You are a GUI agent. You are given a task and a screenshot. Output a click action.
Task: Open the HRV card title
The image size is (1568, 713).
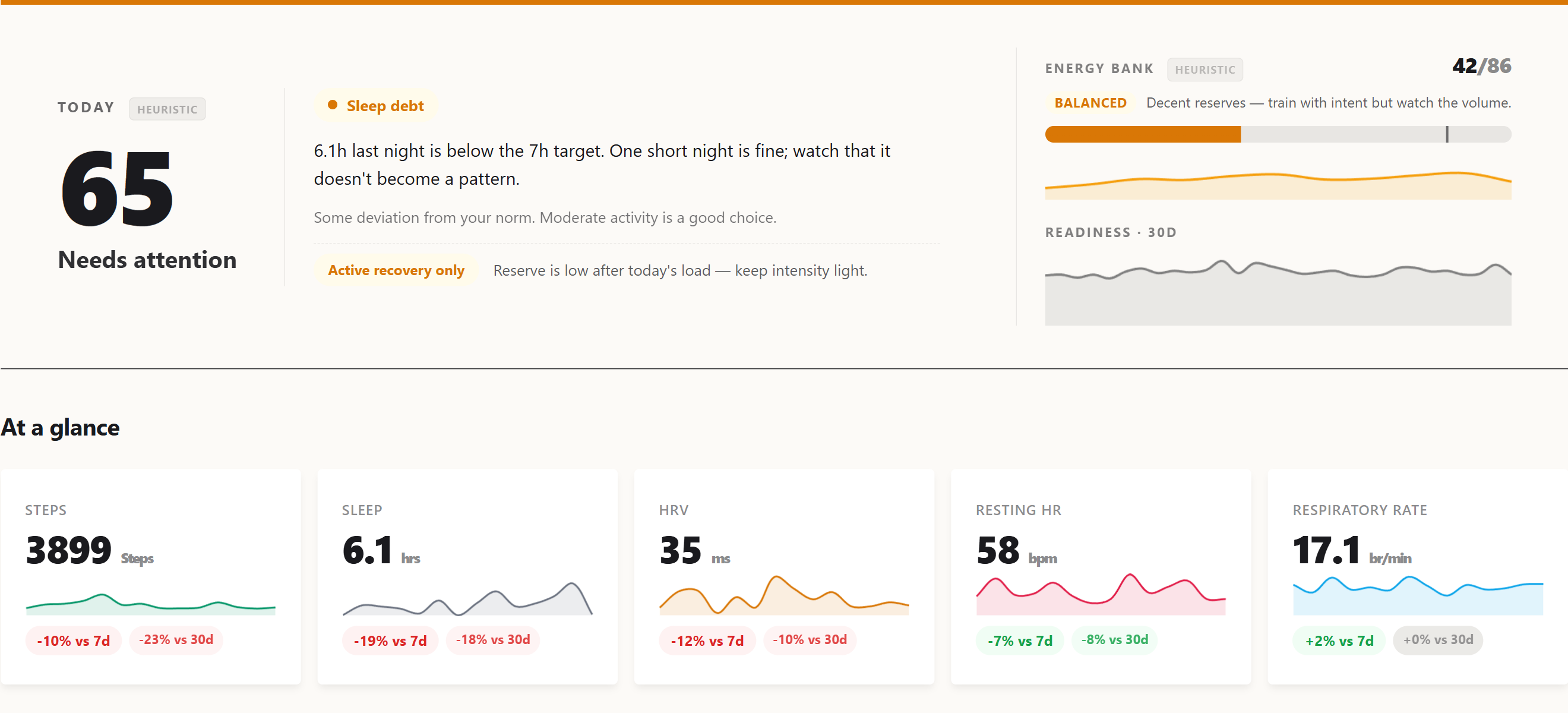click(x=673, y=510)
